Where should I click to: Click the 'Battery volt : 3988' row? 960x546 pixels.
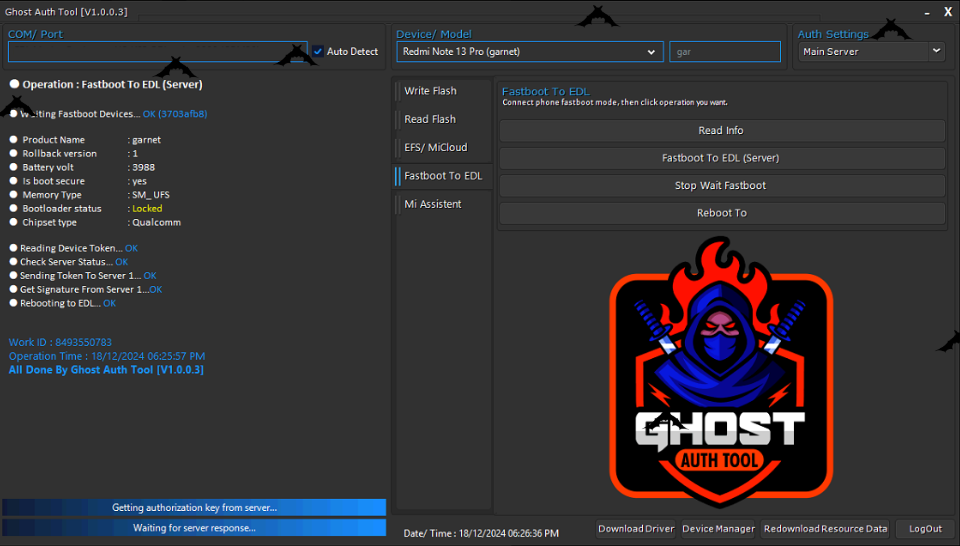[83, 167]
